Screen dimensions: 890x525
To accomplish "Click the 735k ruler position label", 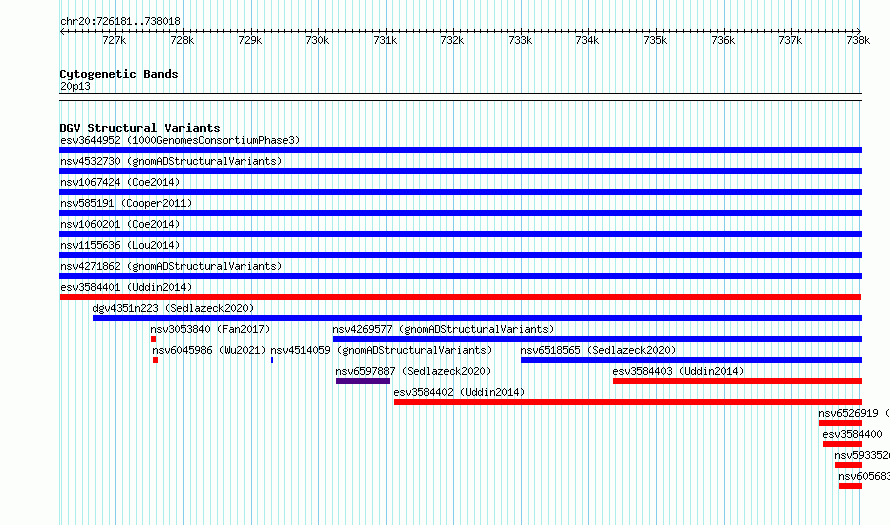I will point(655,41).
